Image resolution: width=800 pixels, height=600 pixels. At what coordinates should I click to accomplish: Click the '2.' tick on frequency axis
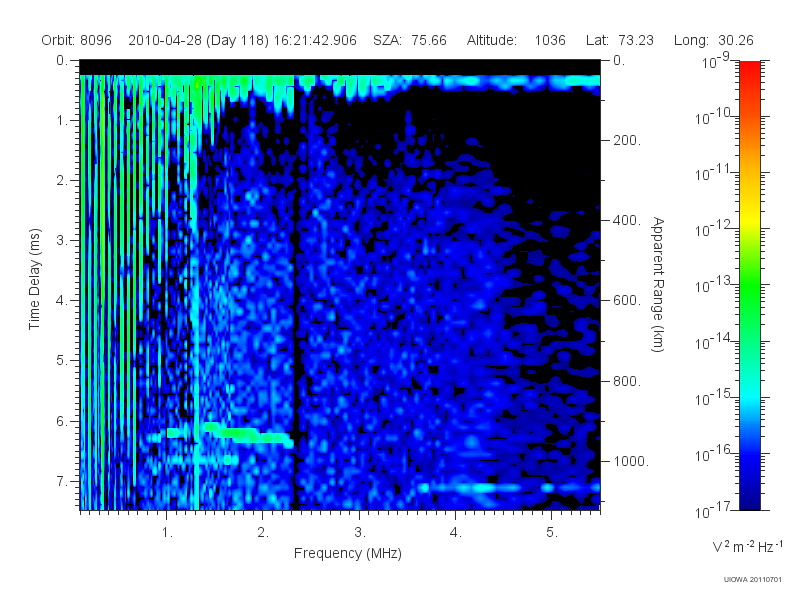click(263, 533)
